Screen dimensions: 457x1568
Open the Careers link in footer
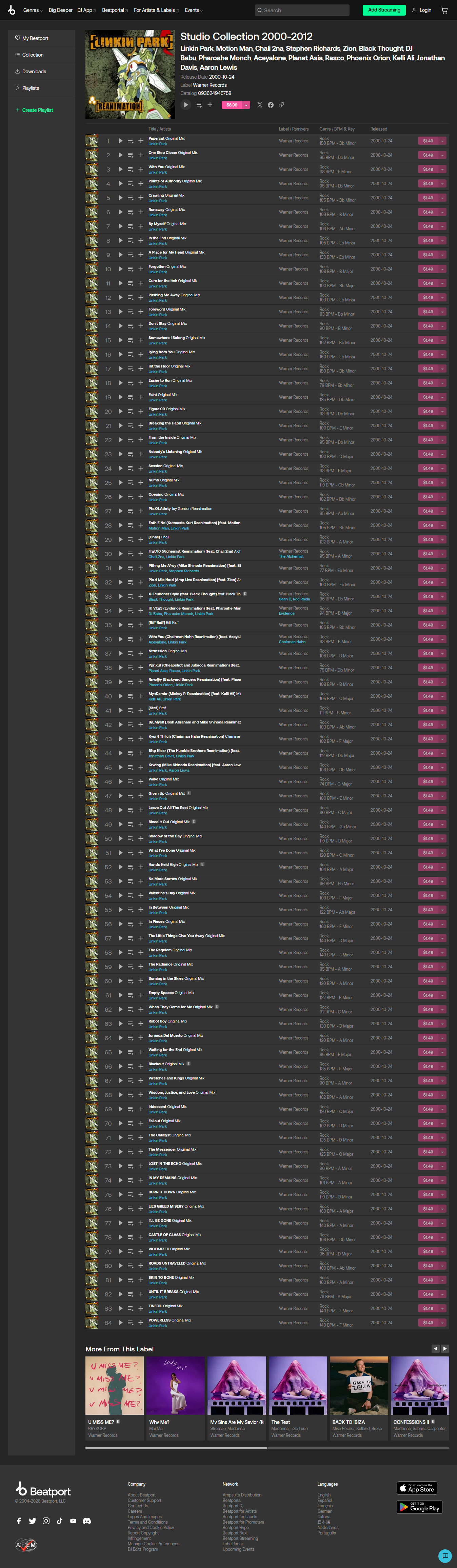tap(135, 1511)
